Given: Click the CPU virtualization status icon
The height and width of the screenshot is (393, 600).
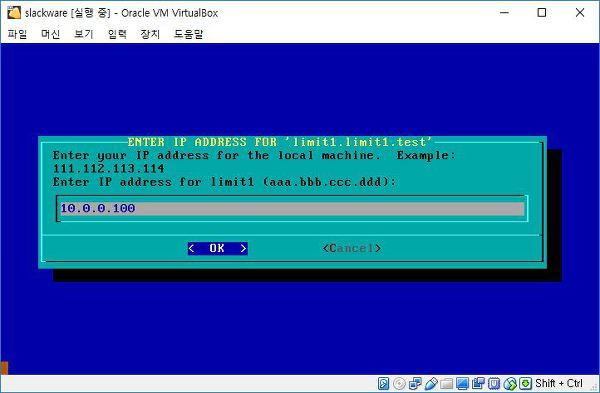Looking at the screenshot, I should point(494,383).
